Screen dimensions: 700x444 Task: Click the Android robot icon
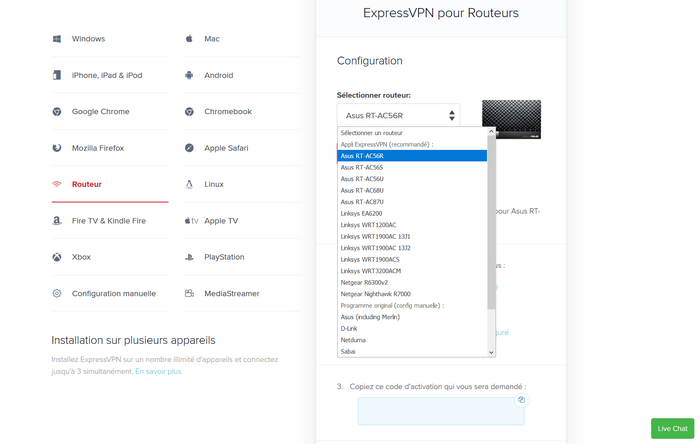coord(189,75)
